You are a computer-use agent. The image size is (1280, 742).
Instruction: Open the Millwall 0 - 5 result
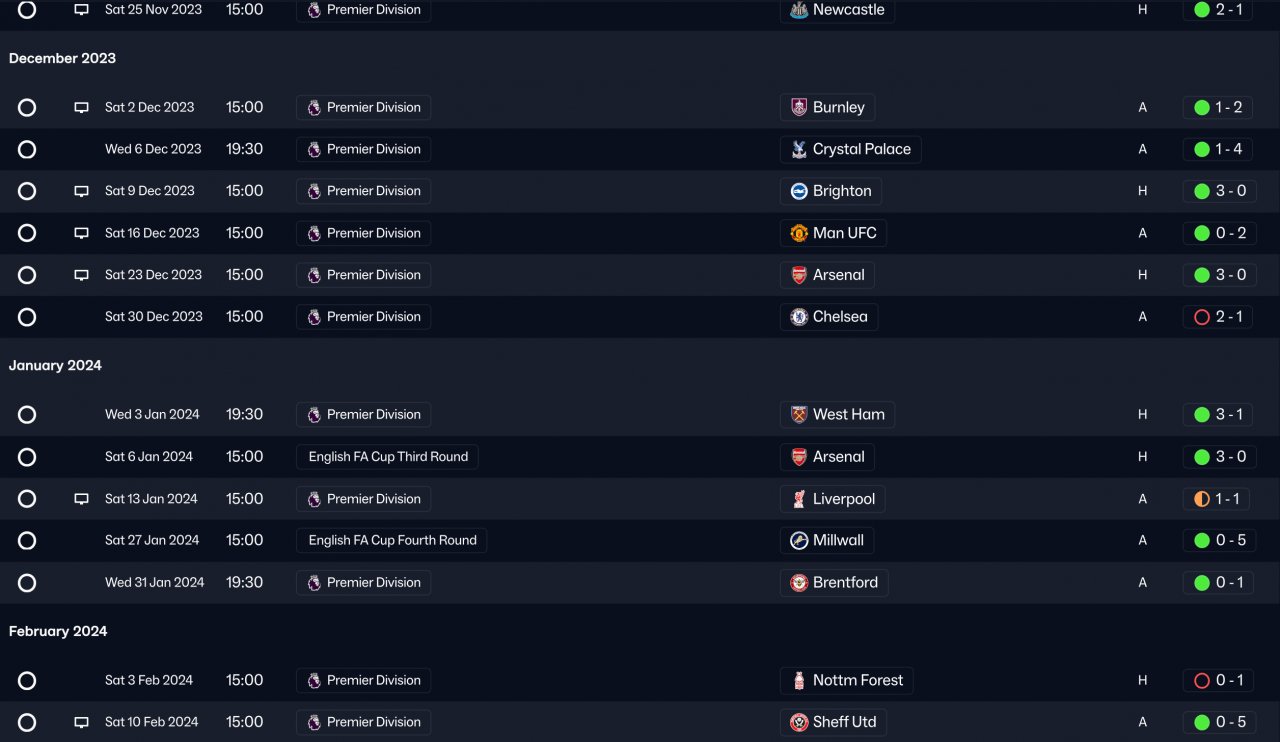click(1218, 540)
